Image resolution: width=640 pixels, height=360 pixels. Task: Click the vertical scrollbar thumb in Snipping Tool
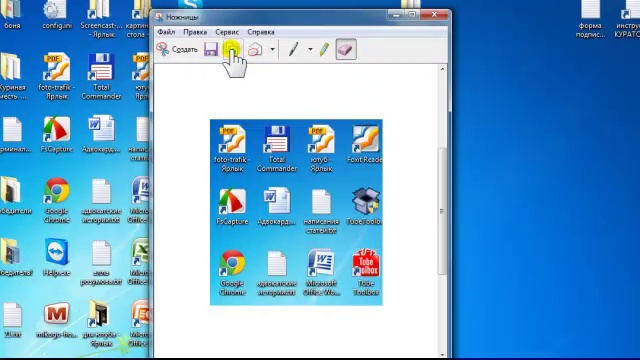tap(442, 211)
